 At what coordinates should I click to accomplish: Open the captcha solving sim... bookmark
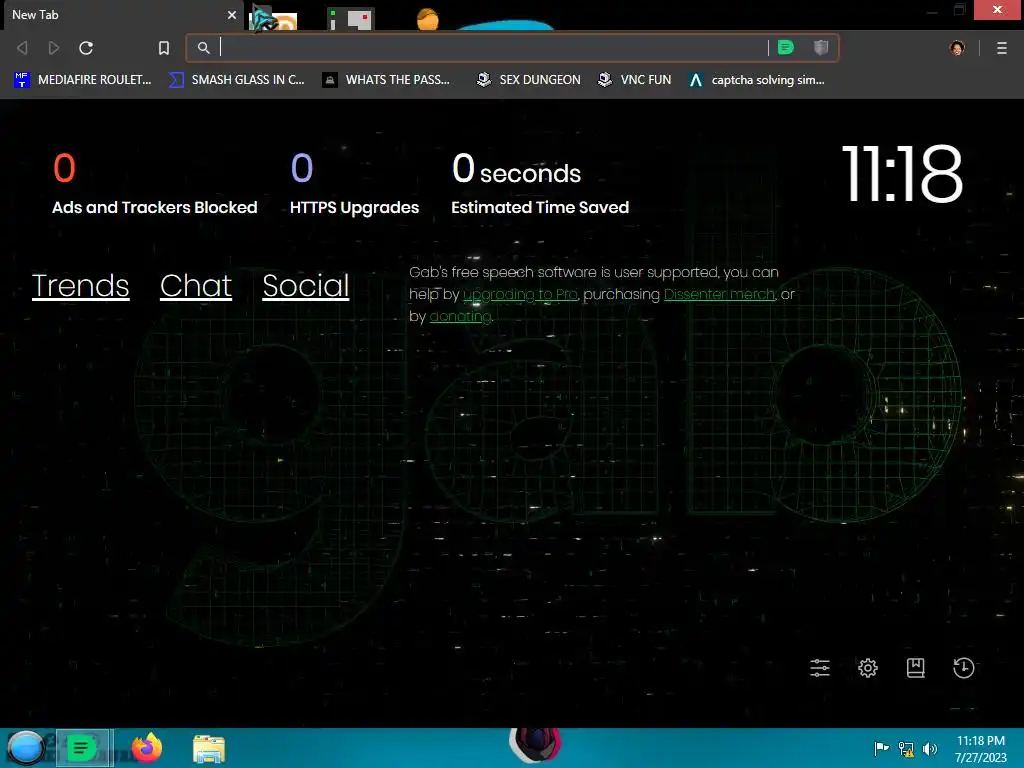click(757, 80)
